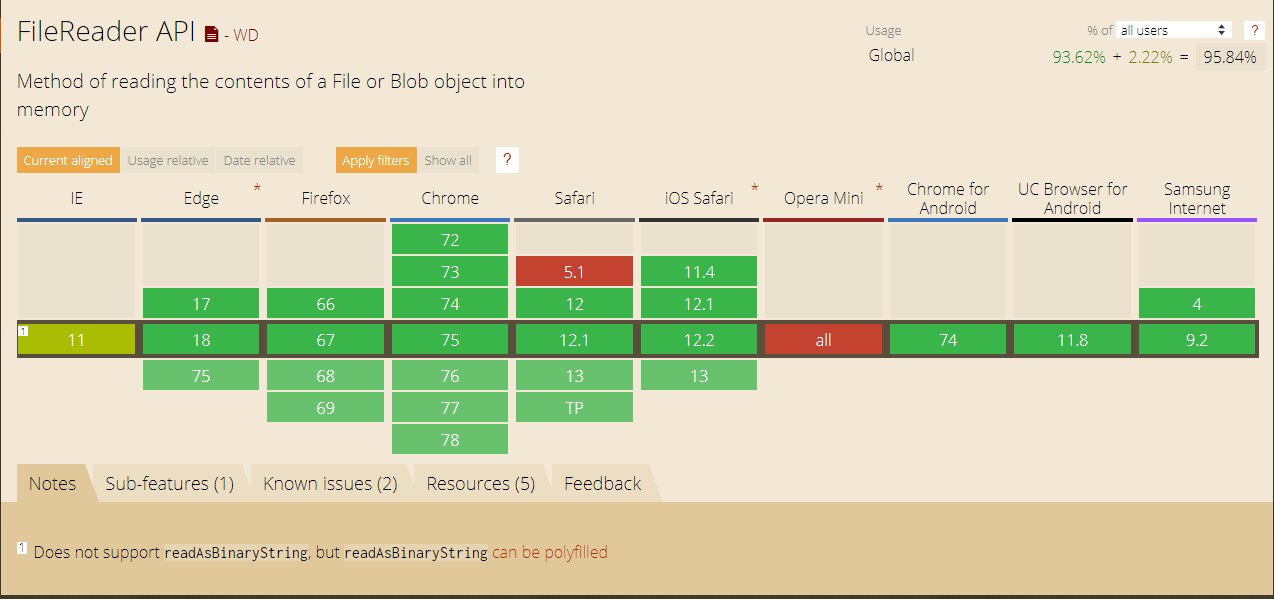Click the Safari browser header
This screenshot has width=1274, height=599.
coord(575,198)
